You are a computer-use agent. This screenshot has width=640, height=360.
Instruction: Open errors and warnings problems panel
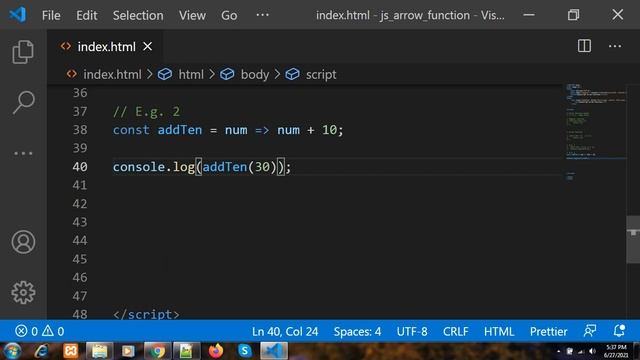(x=40, y=331)
